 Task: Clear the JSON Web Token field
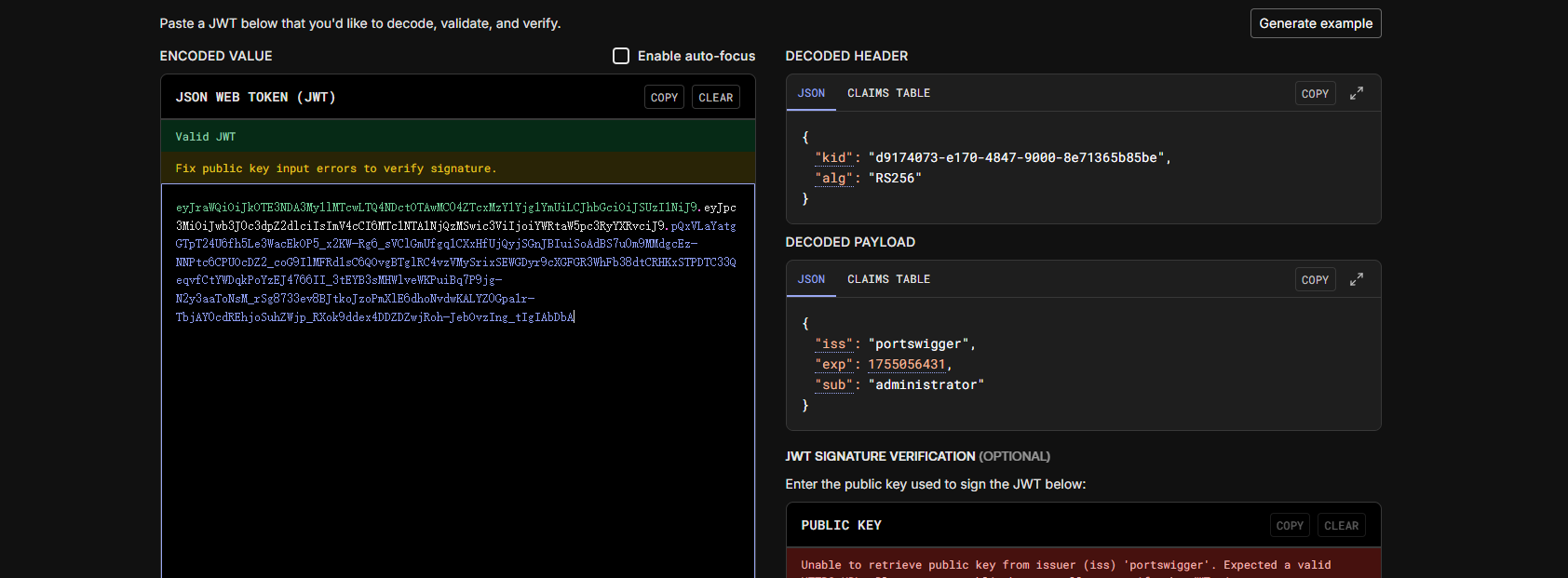pos(715,98)
